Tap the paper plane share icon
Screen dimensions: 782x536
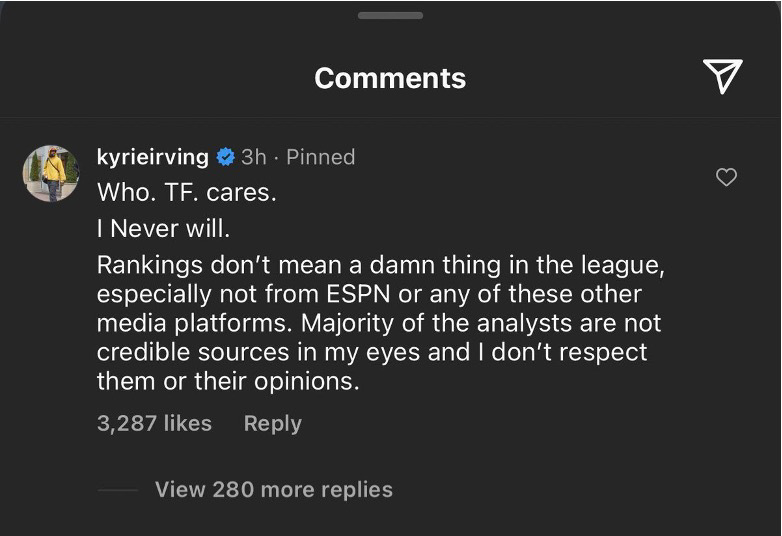click(722, 76)
